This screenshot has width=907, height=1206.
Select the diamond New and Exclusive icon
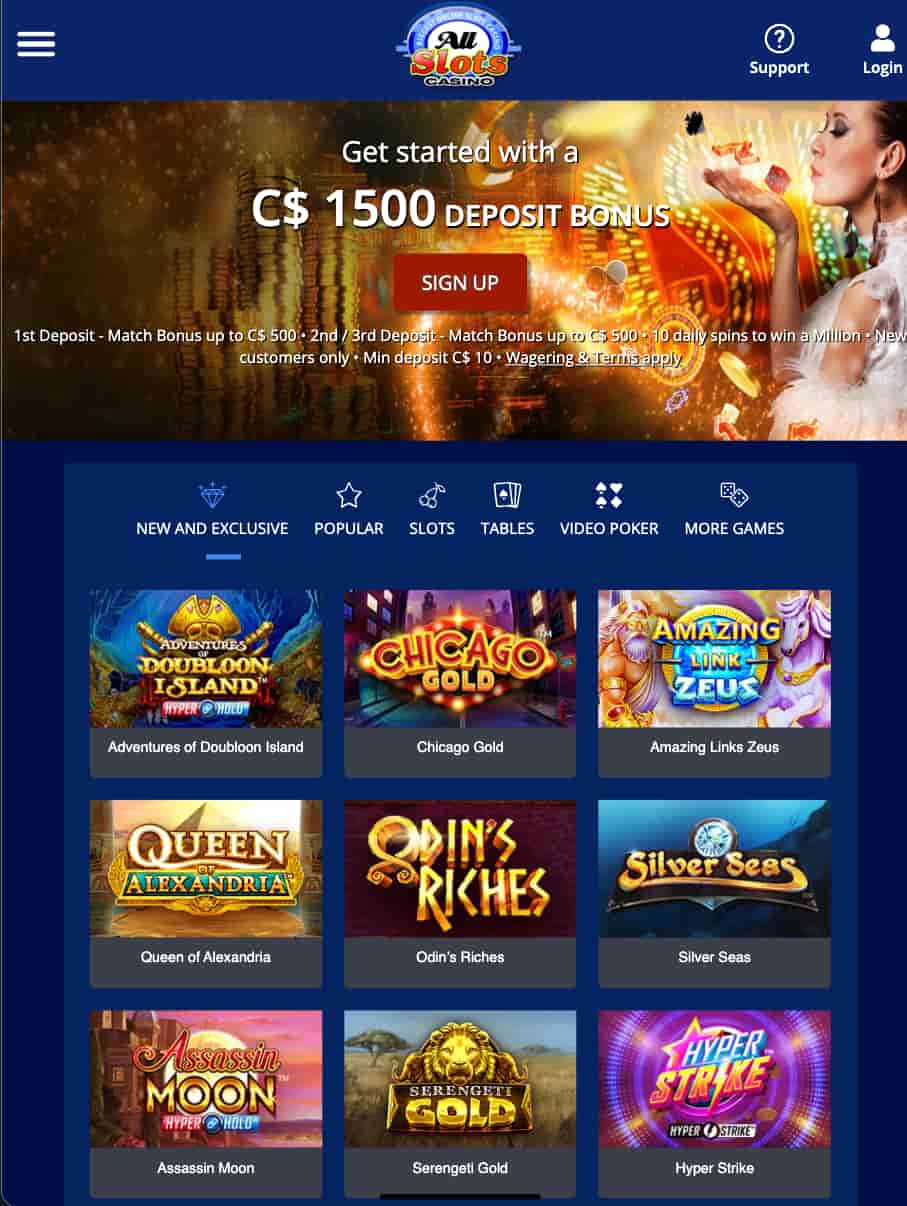click(212, 495)
